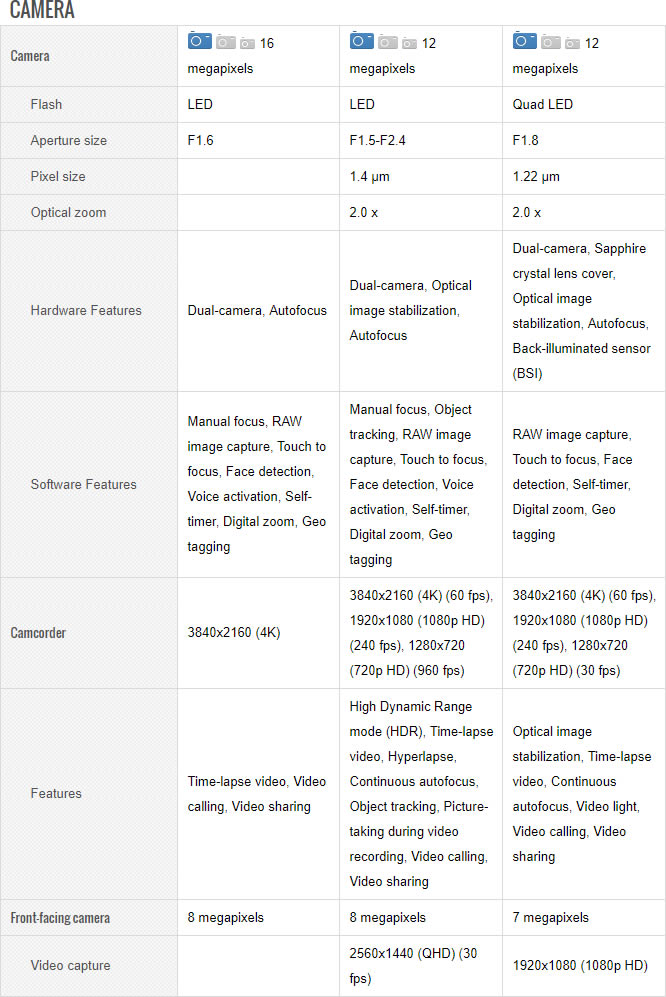Select the Camera row header
The width and height of the screenshot is (666, 997).
[30, 56]
